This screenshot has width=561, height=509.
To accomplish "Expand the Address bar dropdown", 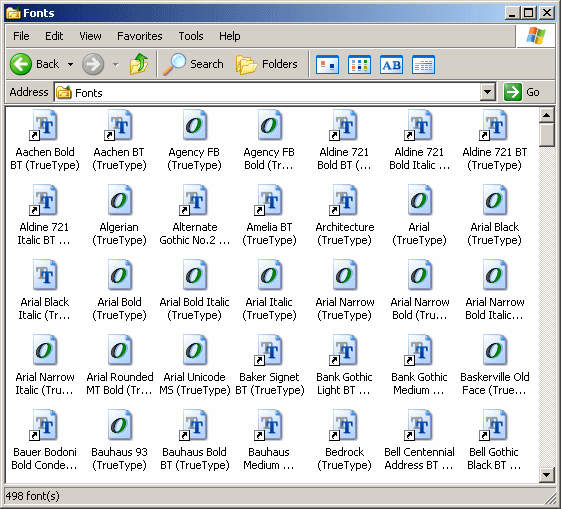I will [x=487, y=92].
